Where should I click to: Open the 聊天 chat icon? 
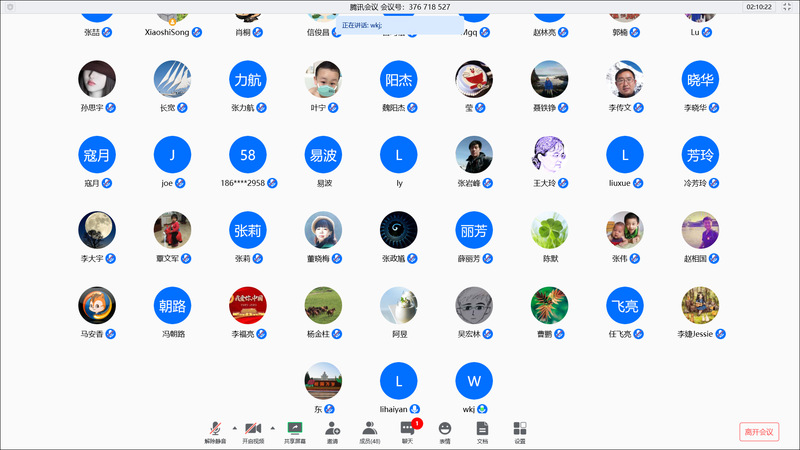tap(407, 428)
